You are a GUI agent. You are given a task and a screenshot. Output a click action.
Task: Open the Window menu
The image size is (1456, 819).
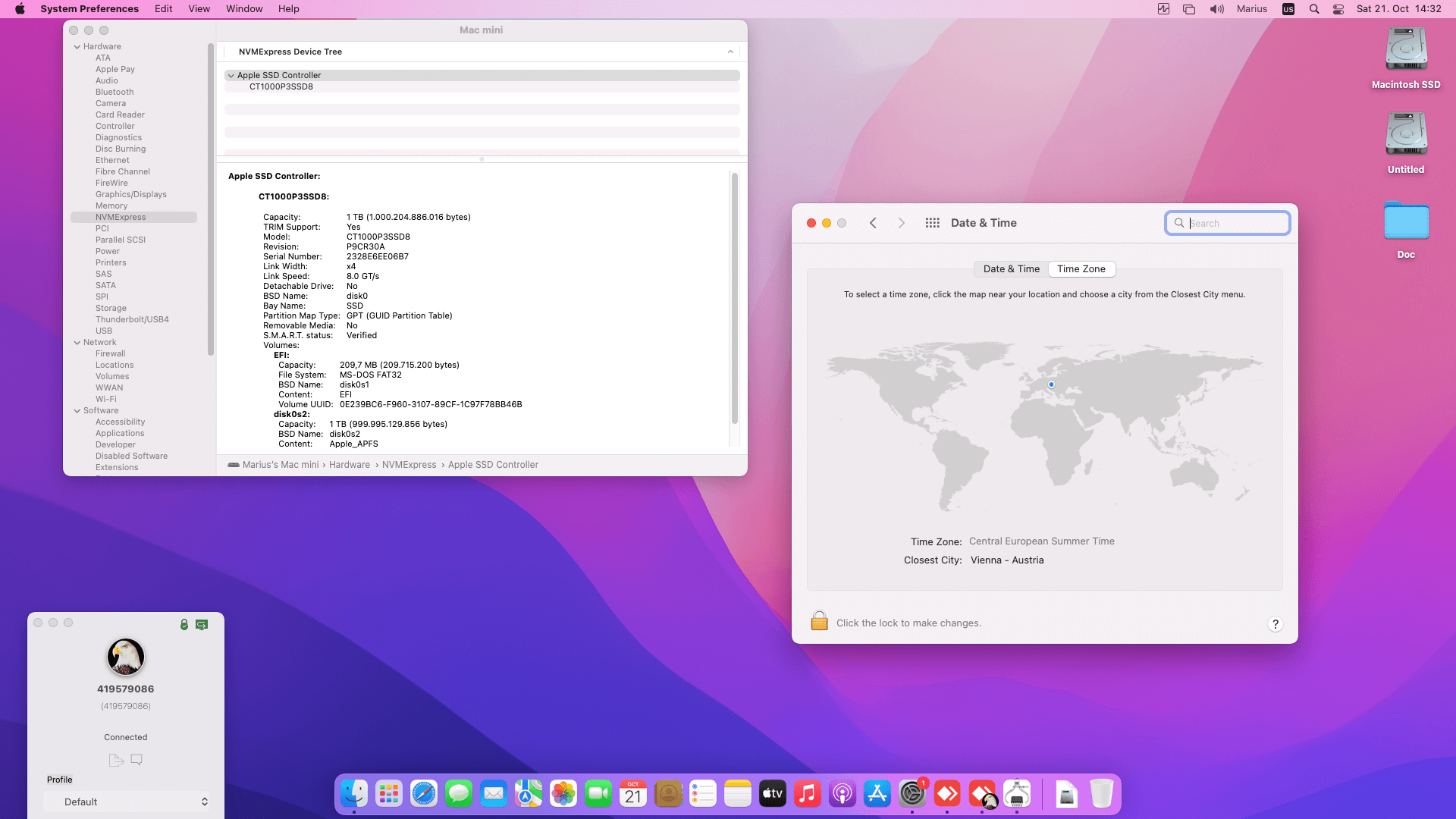(243, 9)
